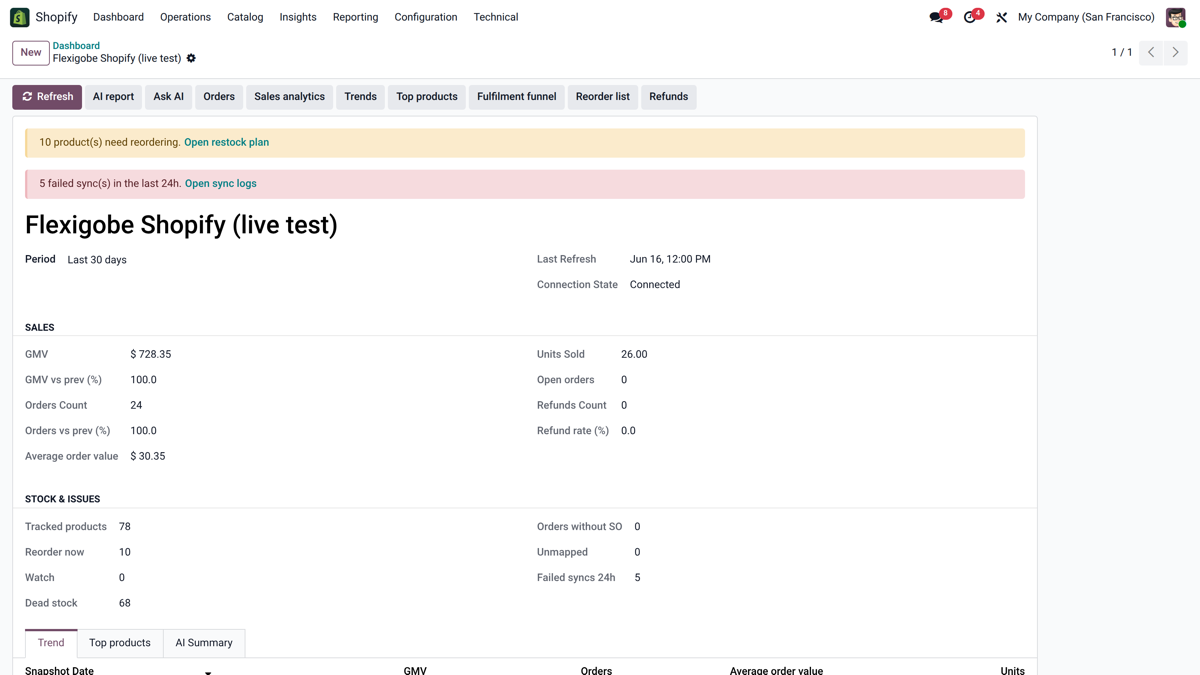Open the Refunds button
This screenshot has height=675, width=1200.
click(668, 97)
